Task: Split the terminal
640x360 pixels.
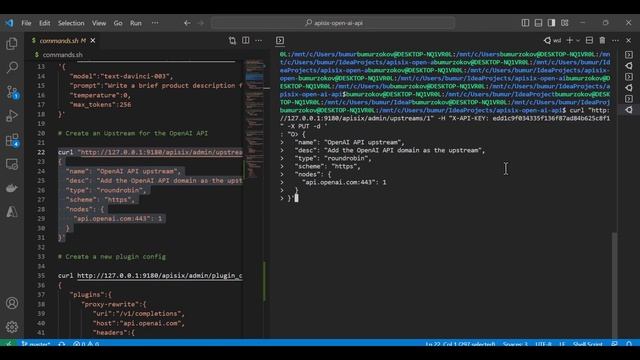Action: pyautogui.click(x=589, y=40)
